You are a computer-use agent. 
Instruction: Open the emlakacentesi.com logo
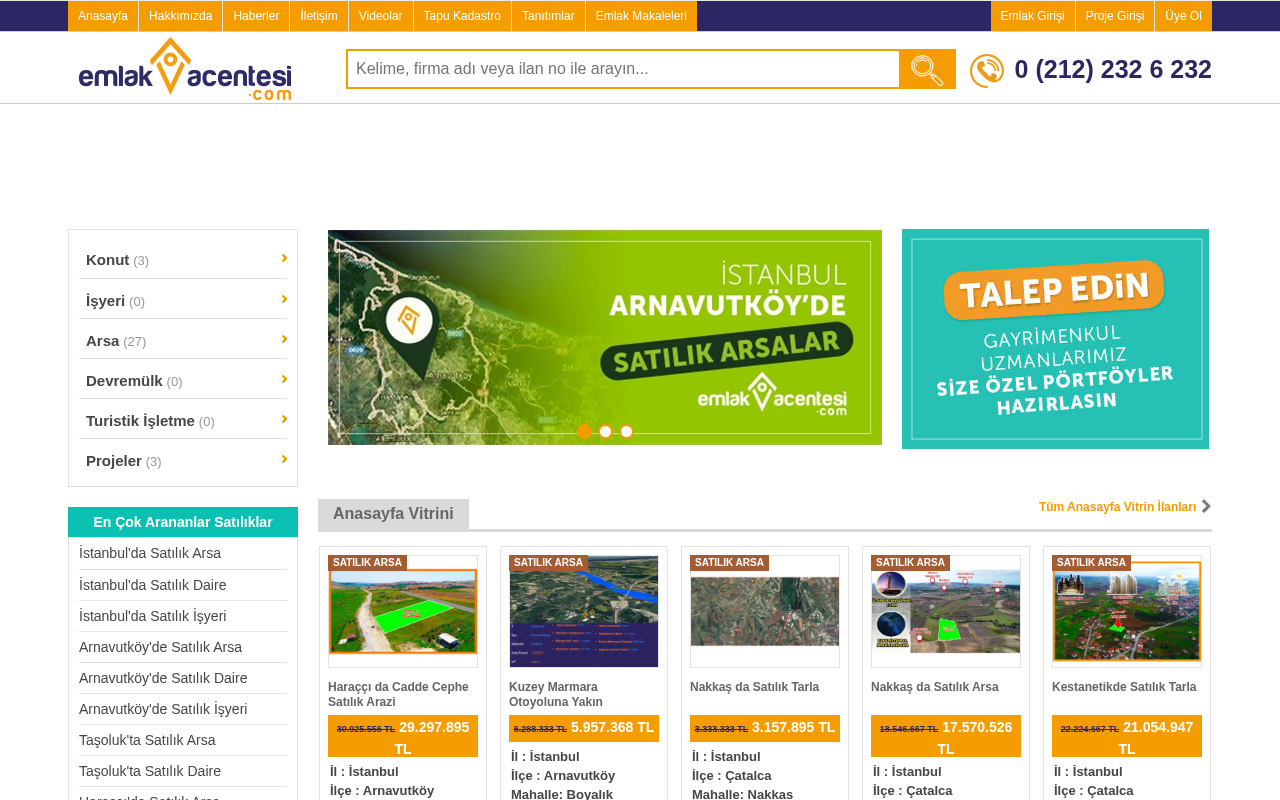[x=185, y=69]
